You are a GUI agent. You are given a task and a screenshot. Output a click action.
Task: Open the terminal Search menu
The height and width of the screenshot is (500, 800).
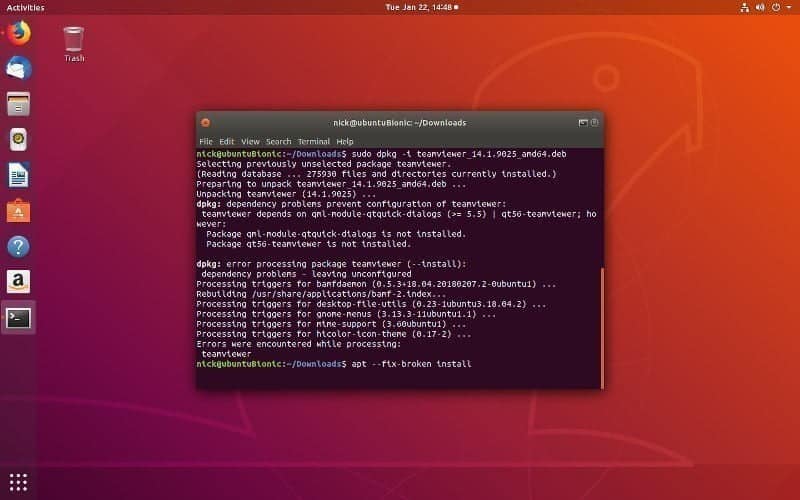[x=279, y=141]
